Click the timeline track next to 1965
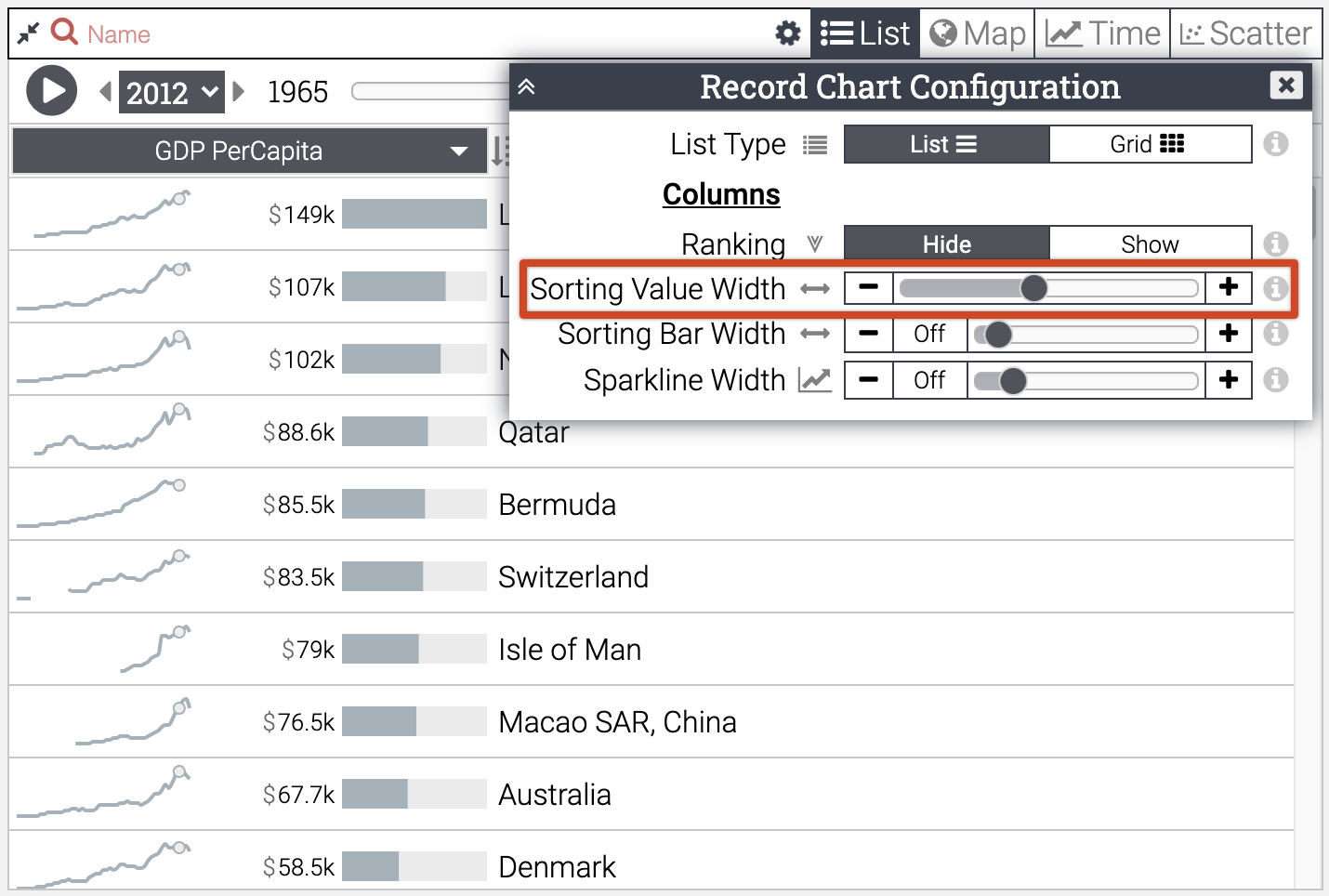The height and width of the screenshot is (896, 1329). [430, 91]
